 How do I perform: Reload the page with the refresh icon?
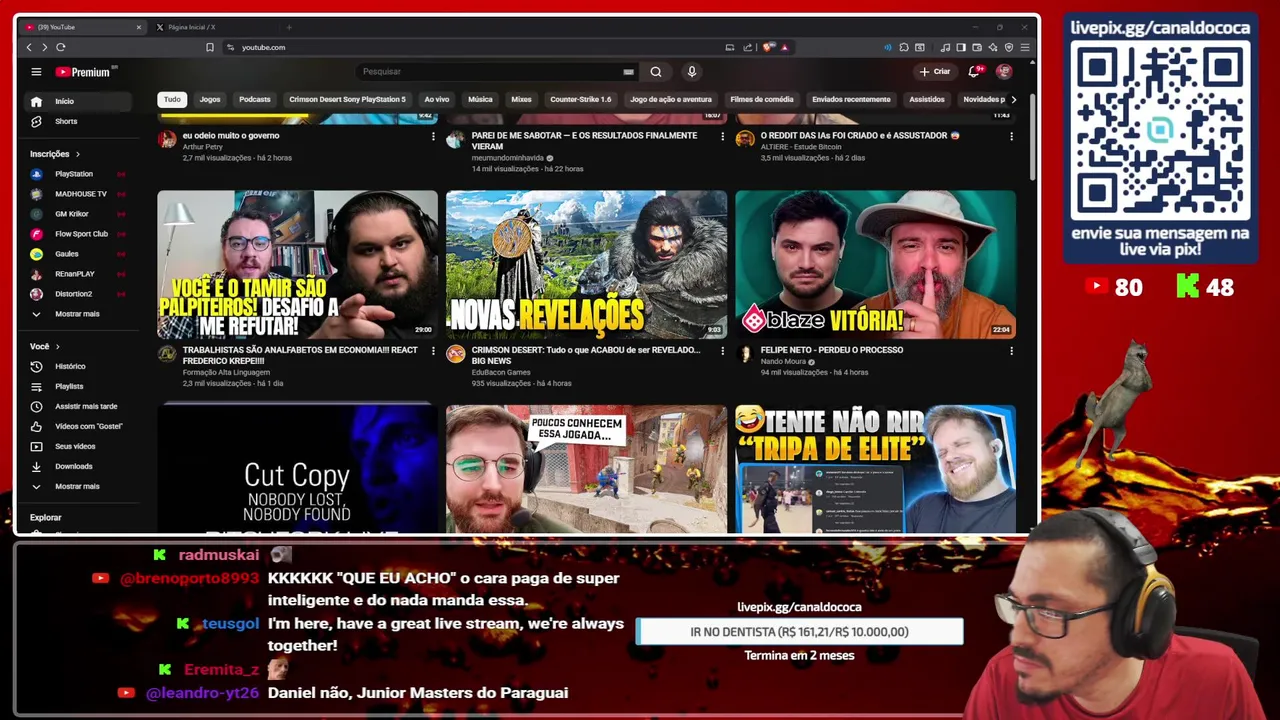61,47
